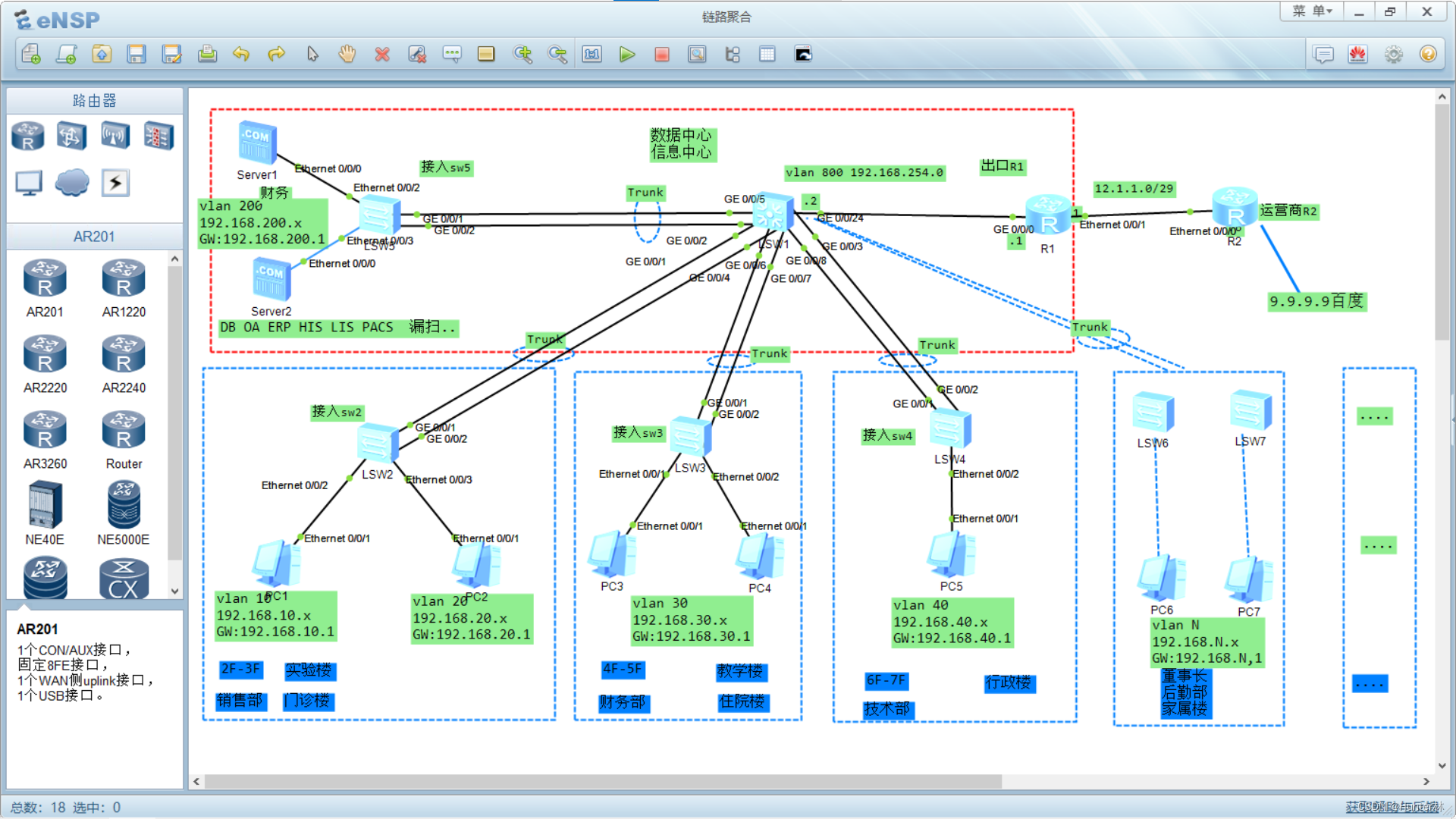Select the cloud device category icon

72,183
